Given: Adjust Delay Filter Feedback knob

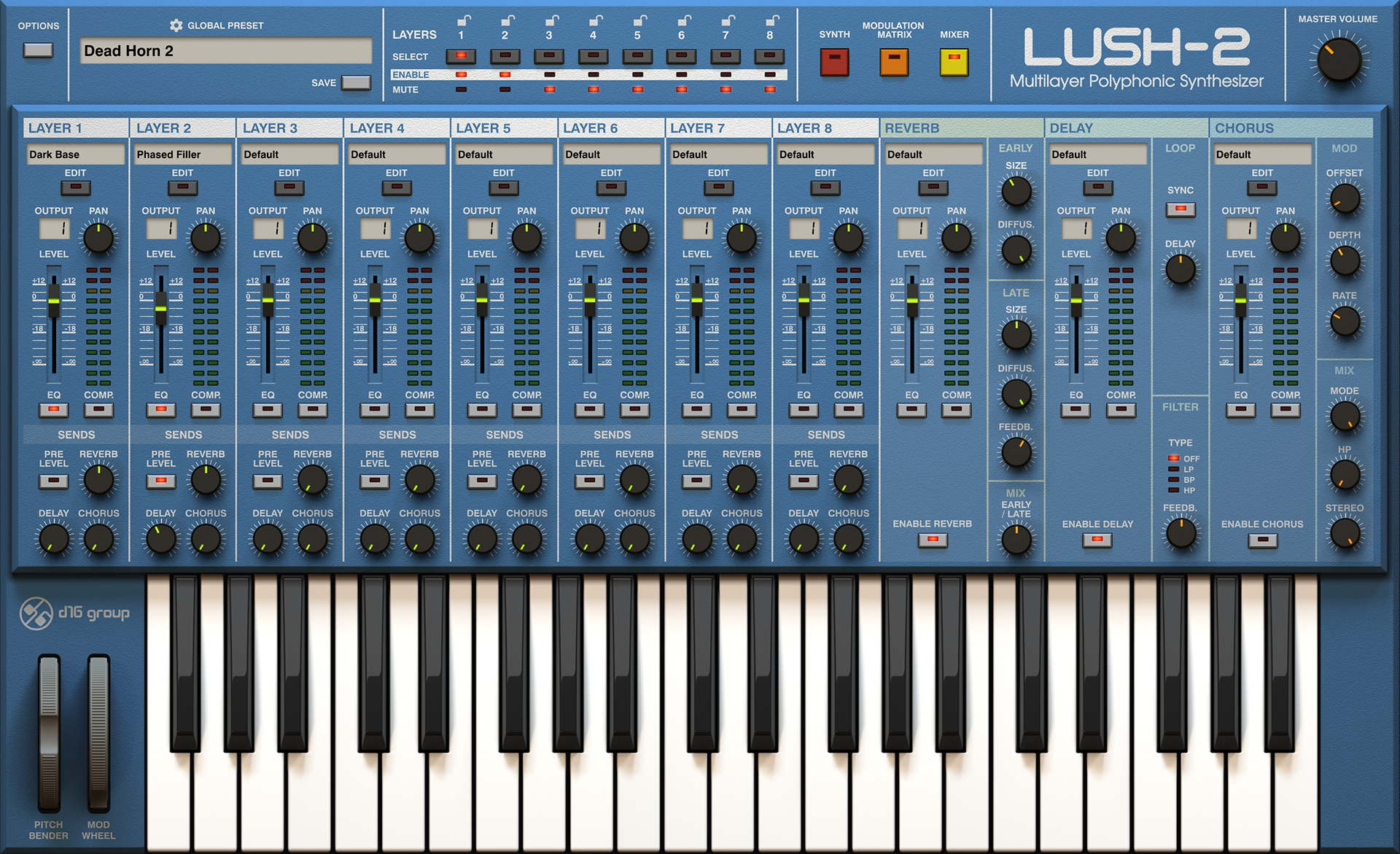Looking at the screenshot, I should [x=1180, y=532].
